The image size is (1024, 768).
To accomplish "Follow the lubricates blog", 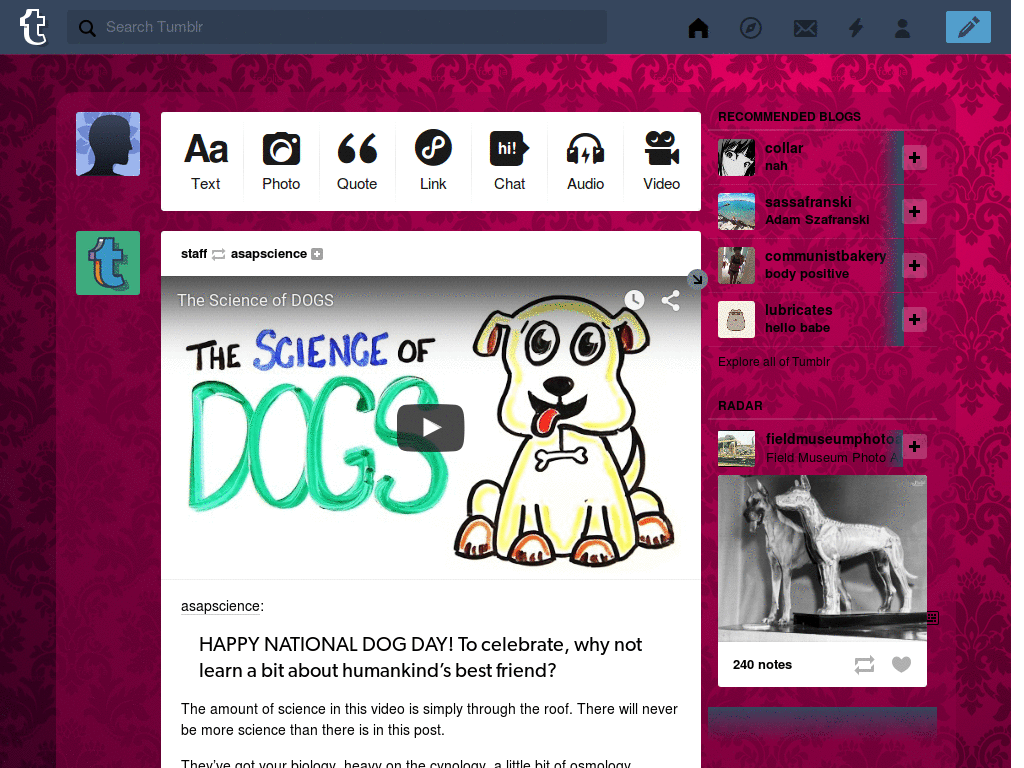I will [x=914, y=319].
